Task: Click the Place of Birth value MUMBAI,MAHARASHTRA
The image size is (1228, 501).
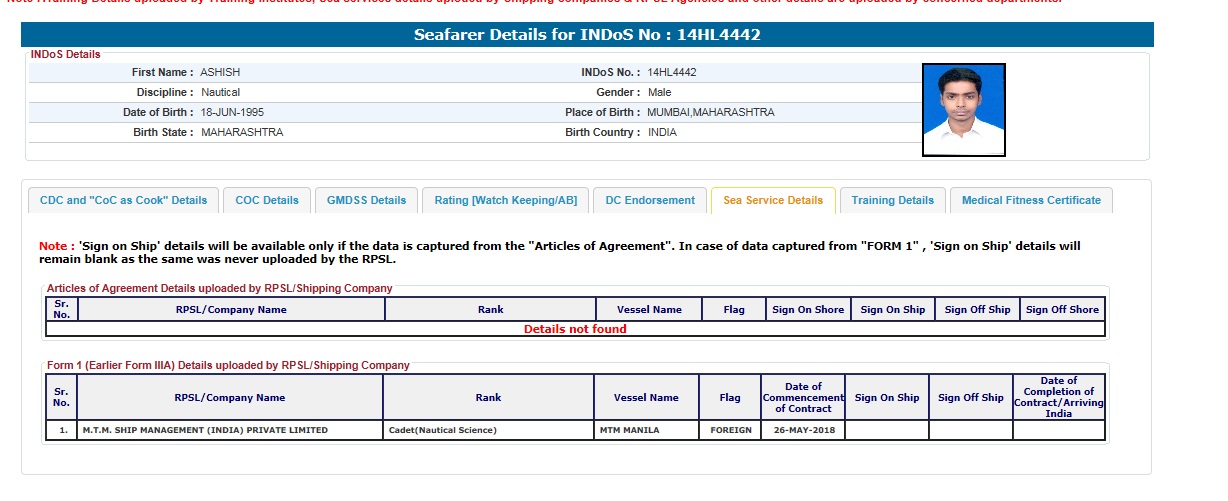Action: click(x=710, y=113)
